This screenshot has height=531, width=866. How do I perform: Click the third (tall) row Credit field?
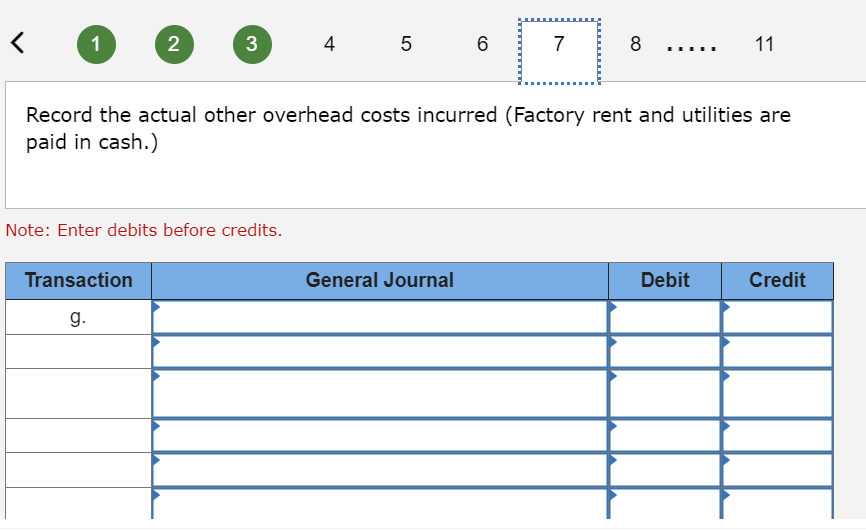pyautogui.click(x=777, y=393)
